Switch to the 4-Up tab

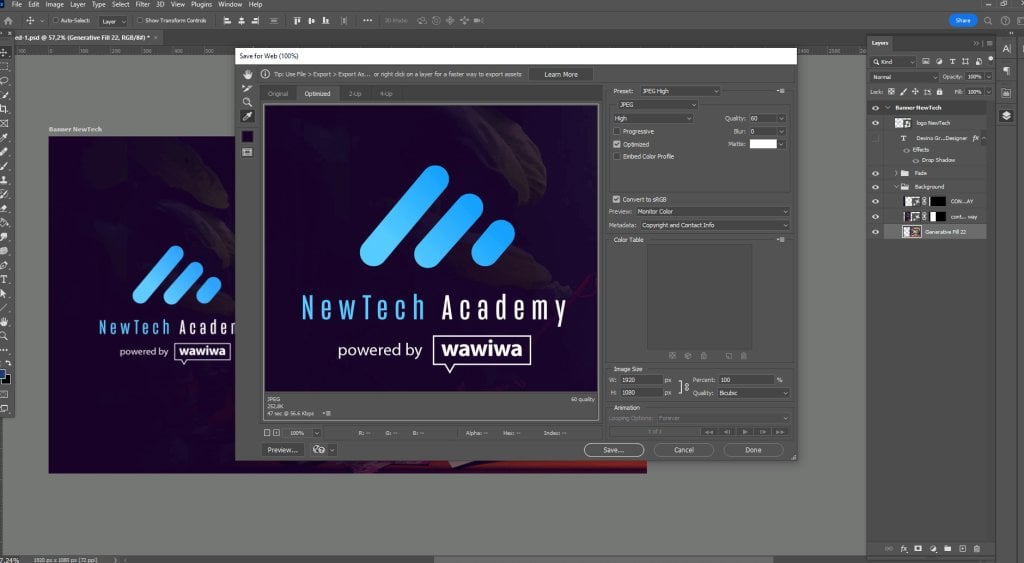tap(386, 93)
